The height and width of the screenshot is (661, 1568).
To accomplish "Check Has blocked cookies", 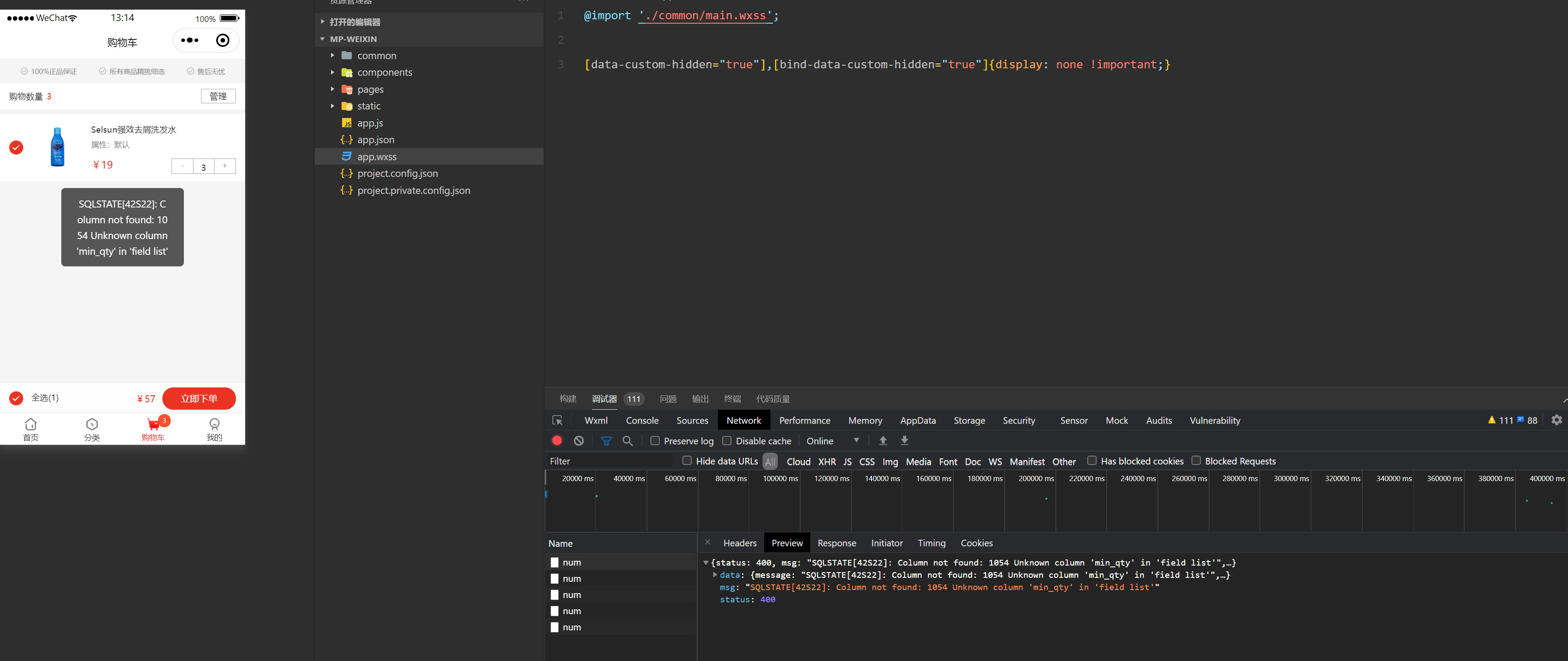I will coord(1092,461).
